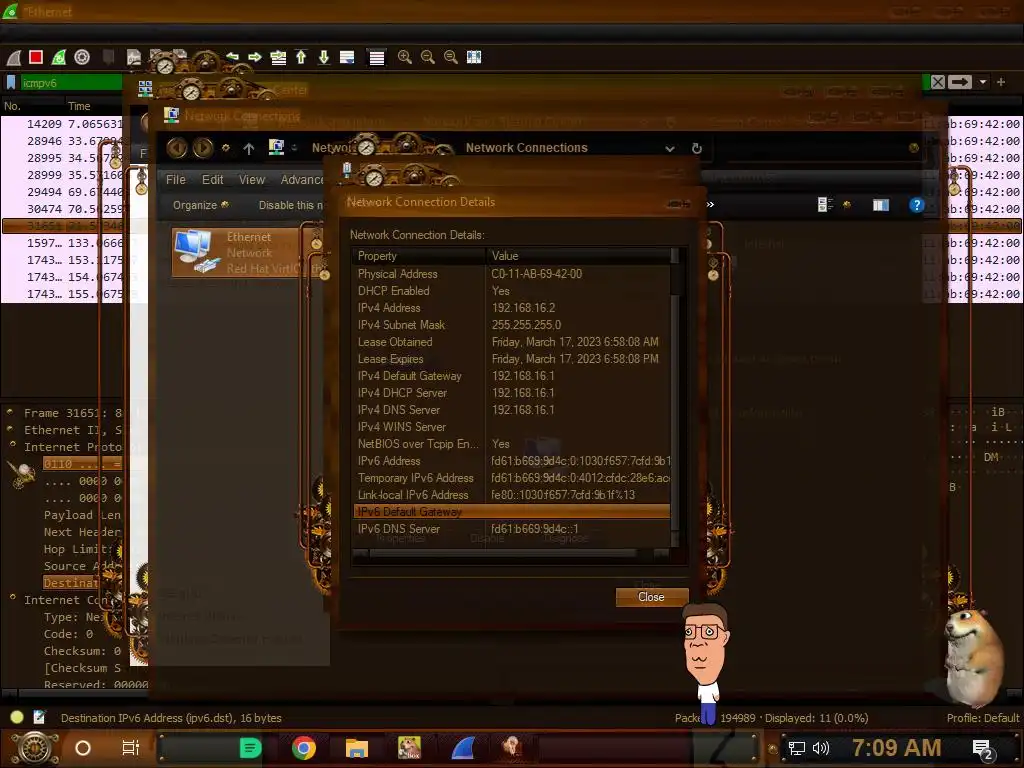This screenshot has width=1024, height=768.
Task: Select packet row 30474
Action: pos(62,209)
